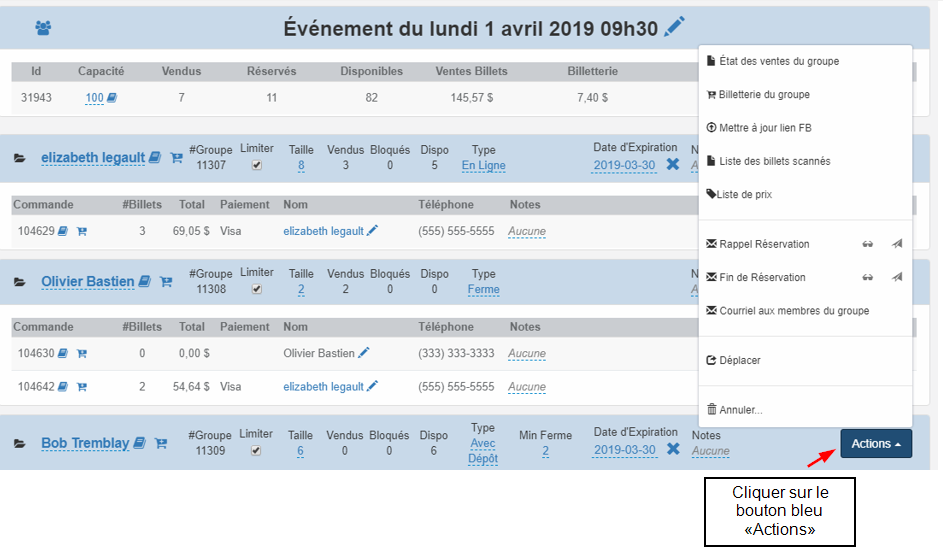Edit name pencil on order 104642
Image resolution: width=943 pixels, height=556 pixels.
[372, 386]
